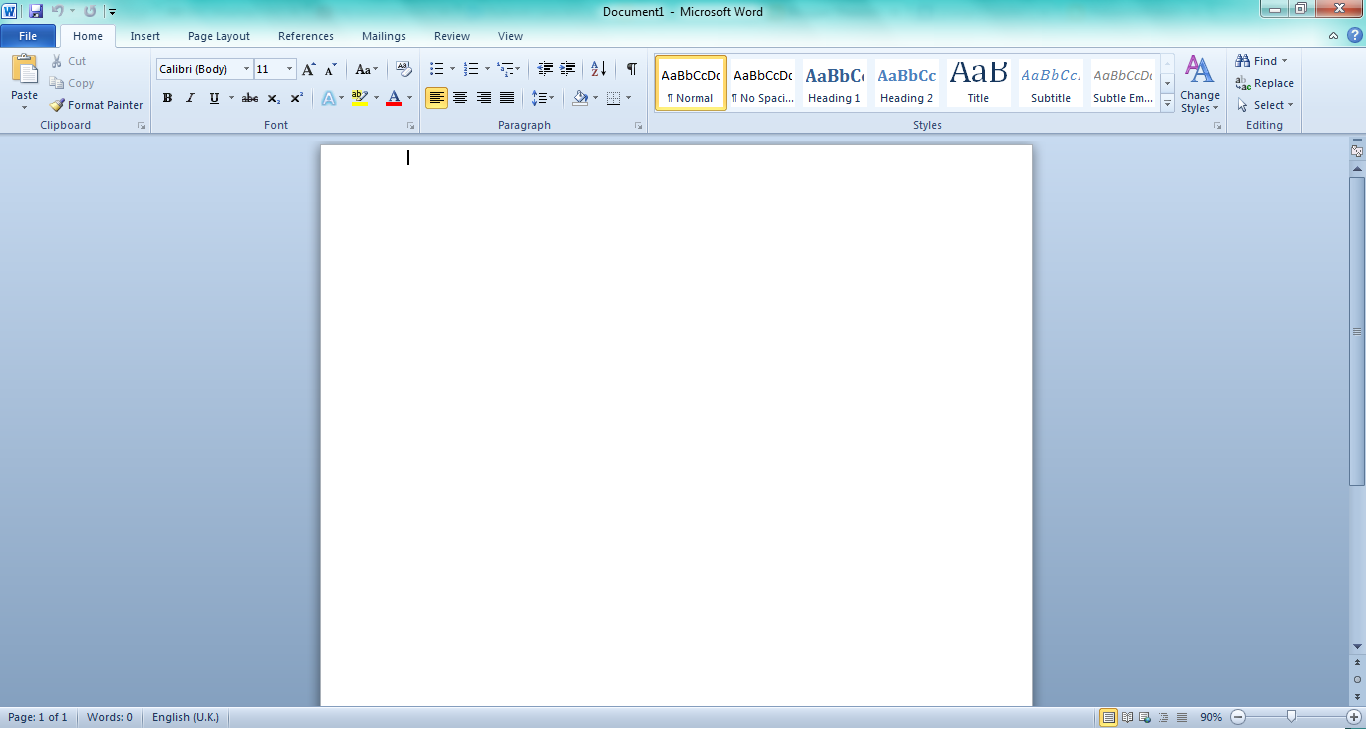The height and width of the screenshot is (729, 1366).
Task: Toggle bold formatting
Action: 167,98
